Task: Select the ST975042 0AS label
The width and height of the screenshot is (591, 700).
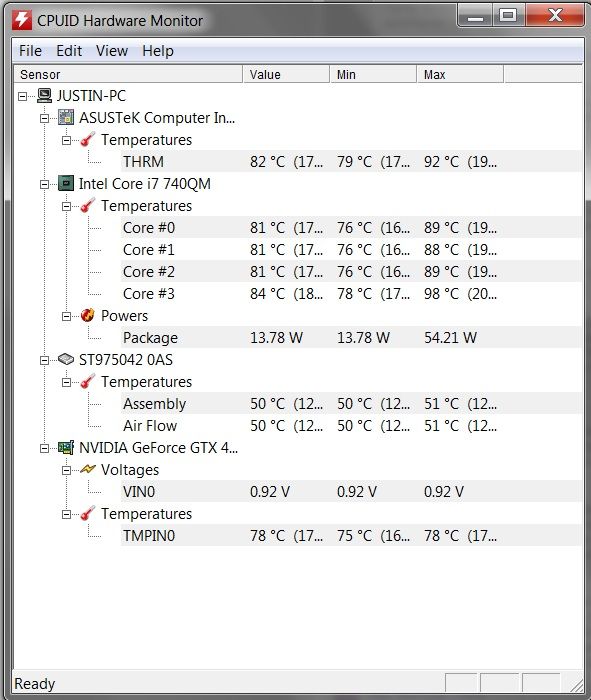Action: (x=126, y=360)
